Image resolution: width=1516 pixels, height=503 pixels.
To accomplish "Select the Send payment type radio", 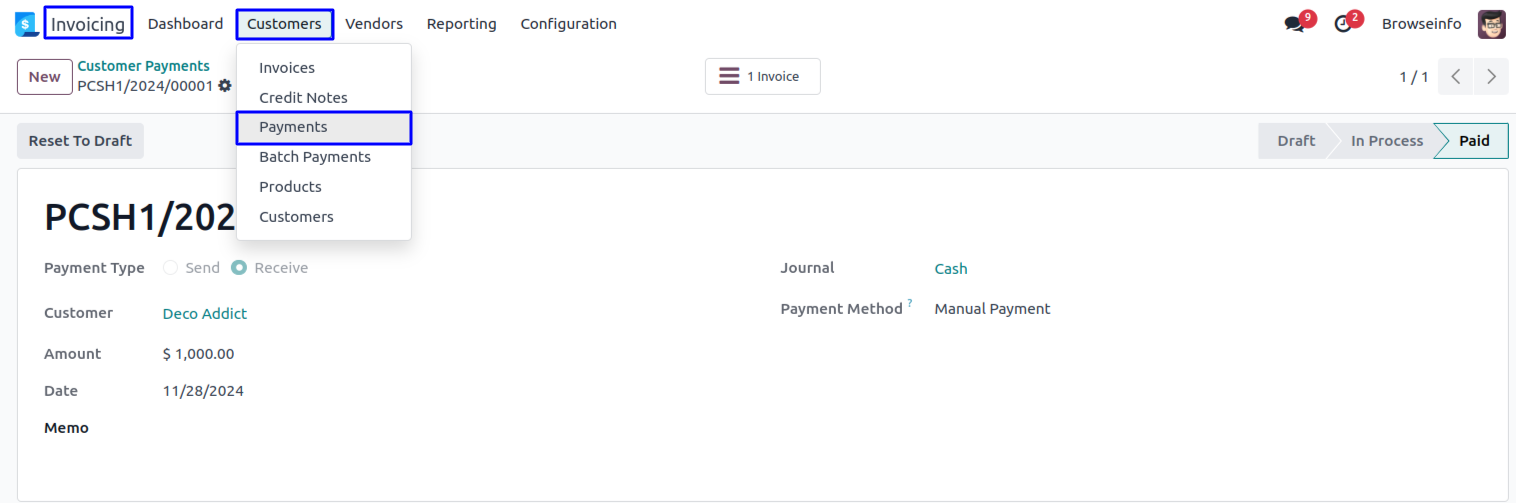I will 170,268.
